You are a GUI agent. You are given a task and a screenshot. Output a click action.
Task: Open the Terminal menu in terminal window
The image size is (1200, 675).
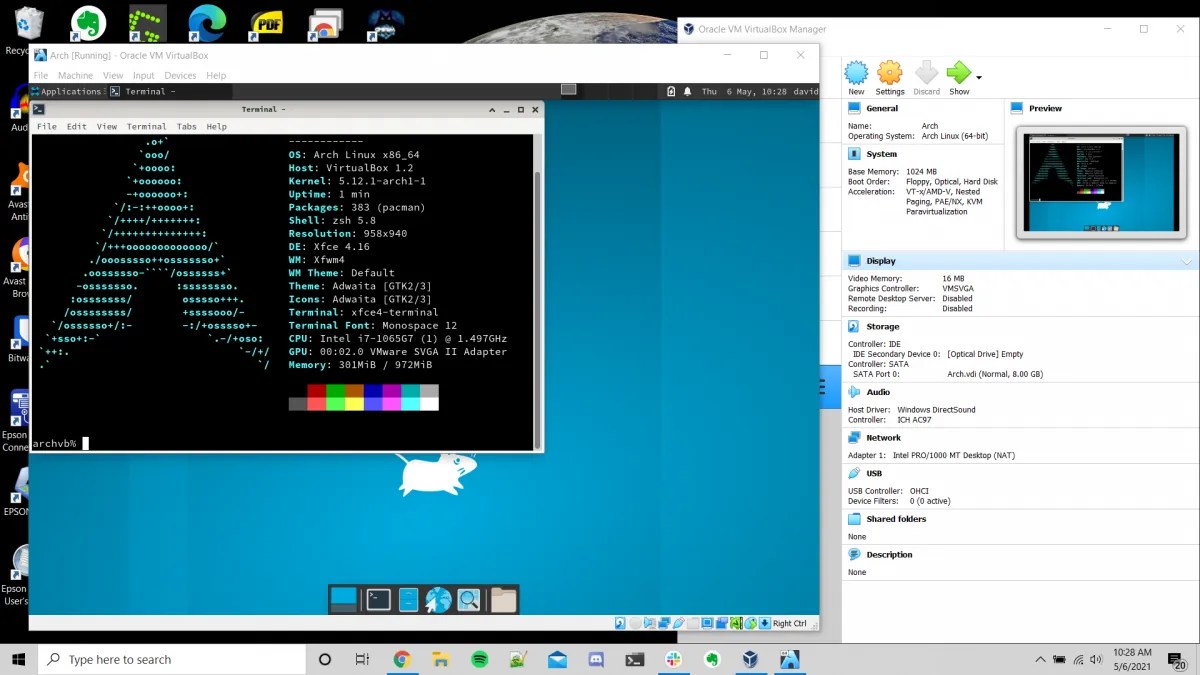(x=146, y=127)
